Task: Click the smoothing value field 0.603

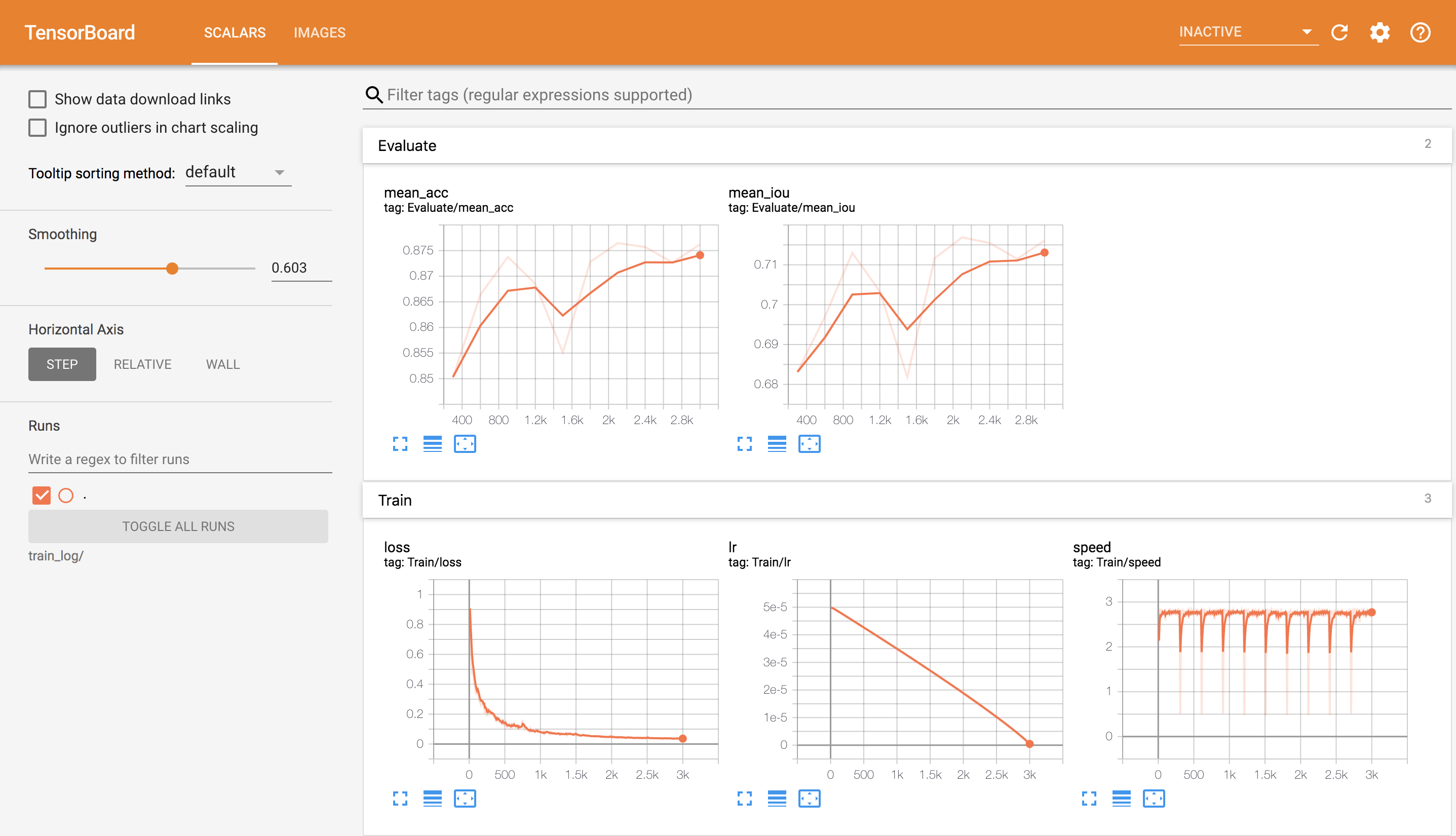Action: (301, 268)
